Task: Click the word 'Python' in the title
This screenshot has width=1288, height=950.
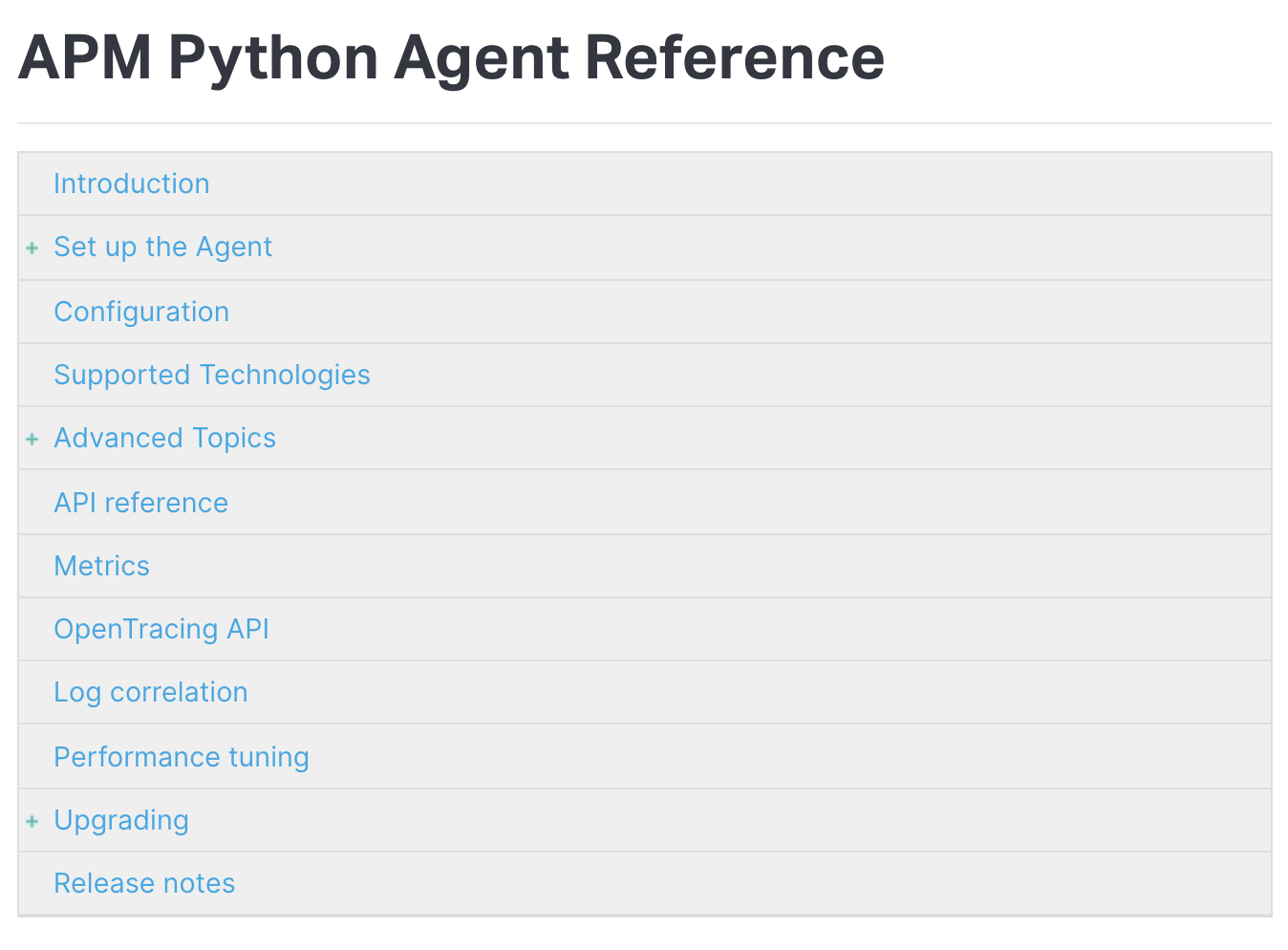Action: [x=273, y=57]
